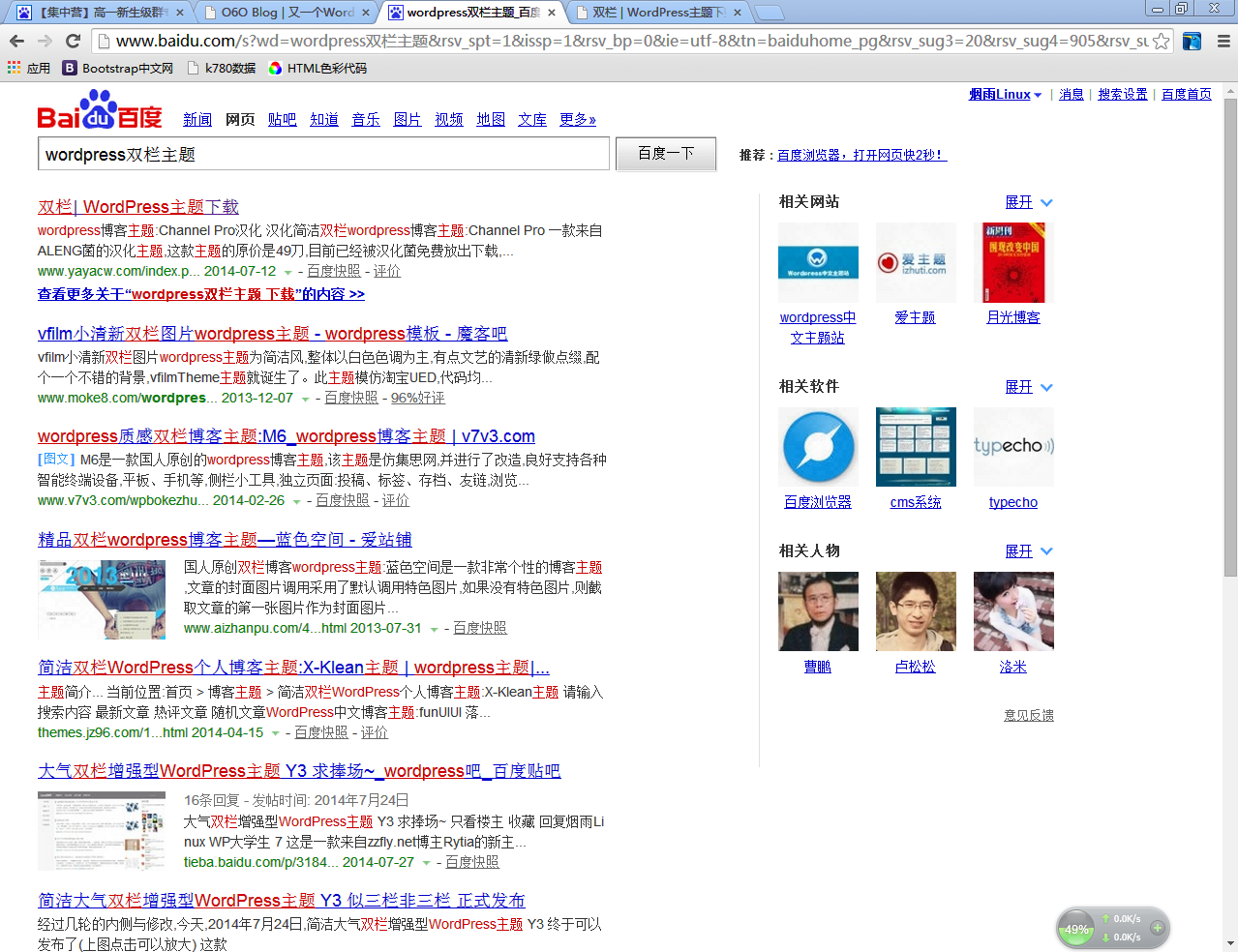Open the 月光博客 magazine thumbnail
This screenshot has height=952, width=1238.
coord(1013,262)
